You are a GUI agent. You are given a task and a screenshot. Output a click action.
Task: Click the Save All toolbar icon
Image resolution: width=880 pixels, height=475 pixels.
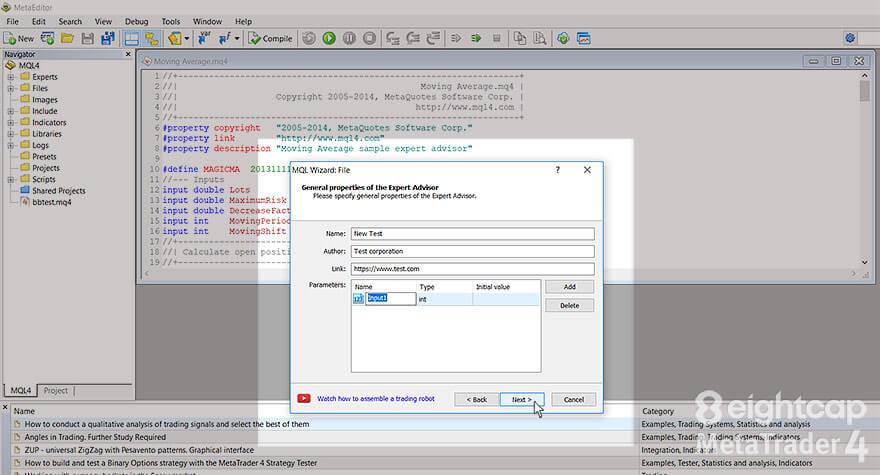pos(108,39)
